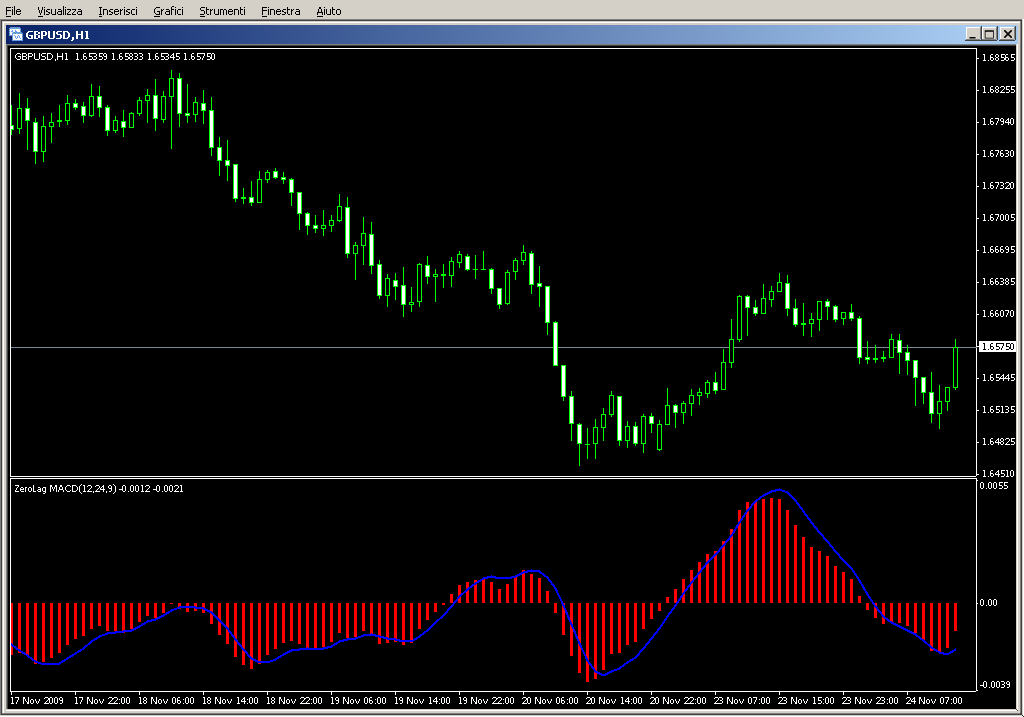This screenshot has height=717, width=1024.
Task: Maximize the GBPUSD,H1 chart window
Action: [989, 34]
